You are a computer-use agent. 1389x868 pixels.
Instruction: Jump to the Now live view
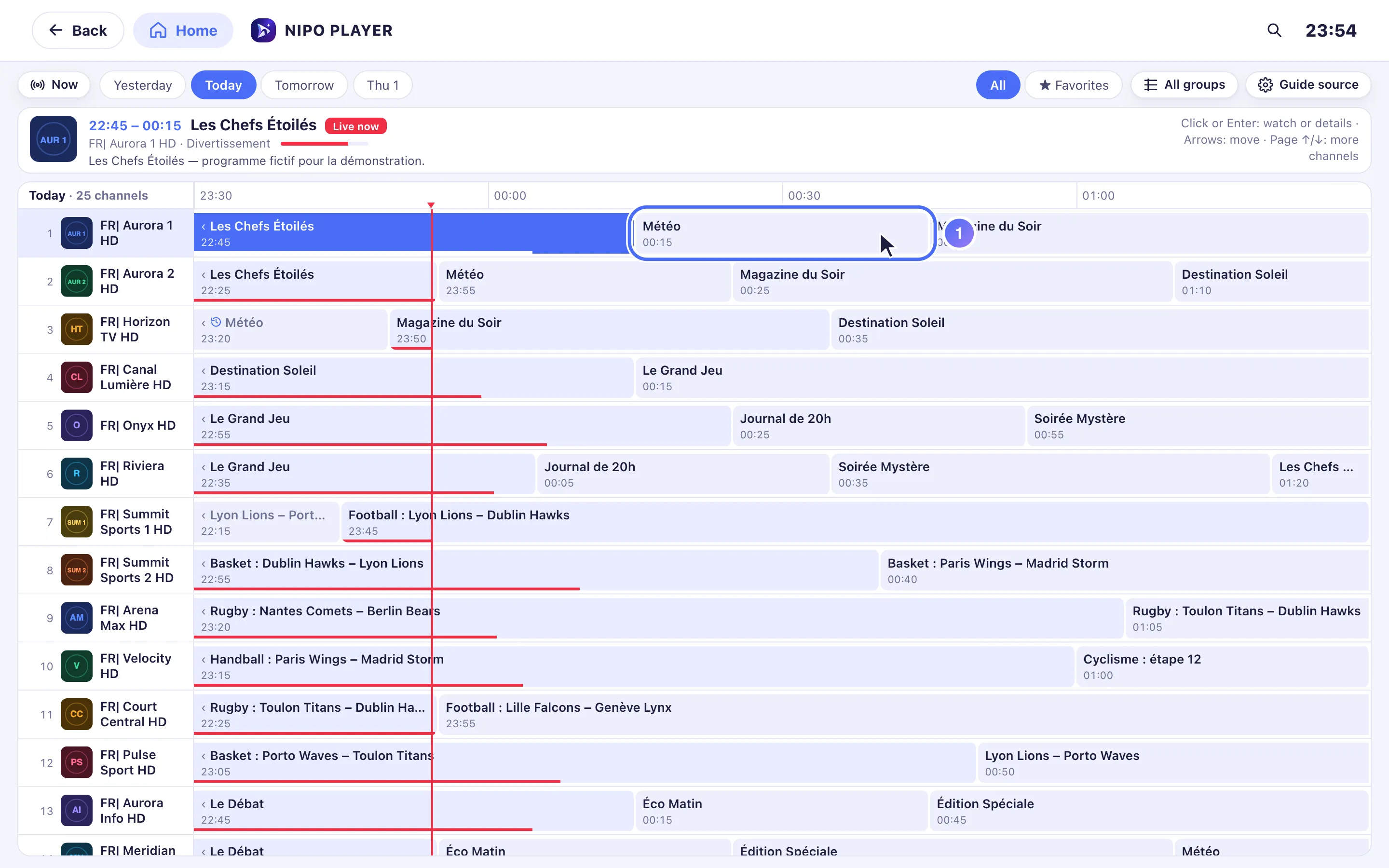(x=54, y=85)
